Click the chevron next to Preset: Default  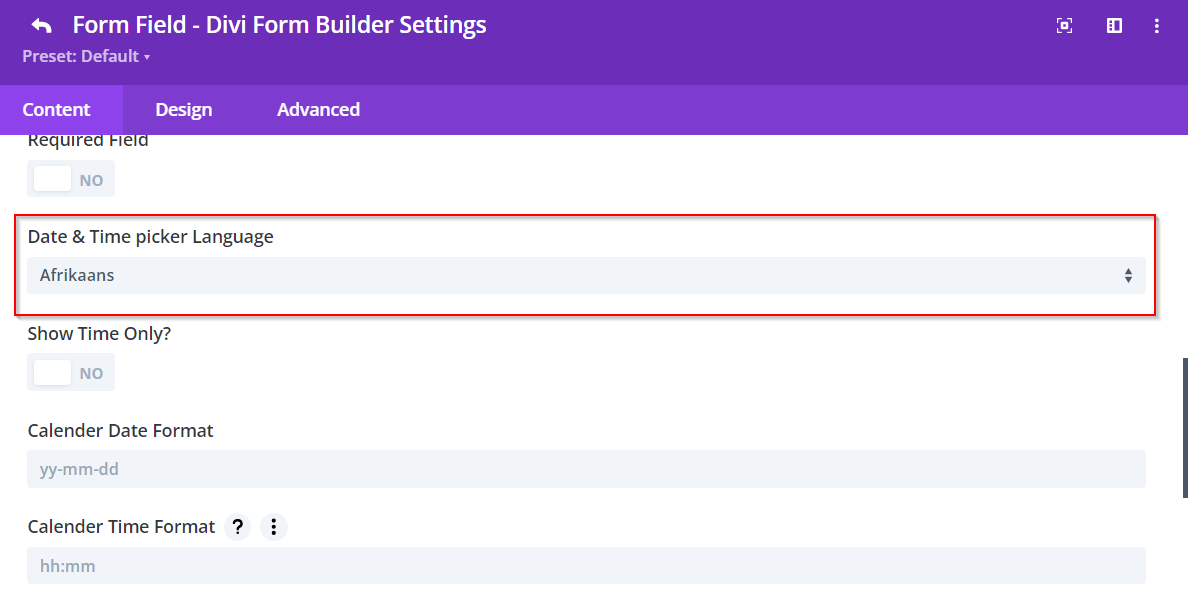(146, 56)
